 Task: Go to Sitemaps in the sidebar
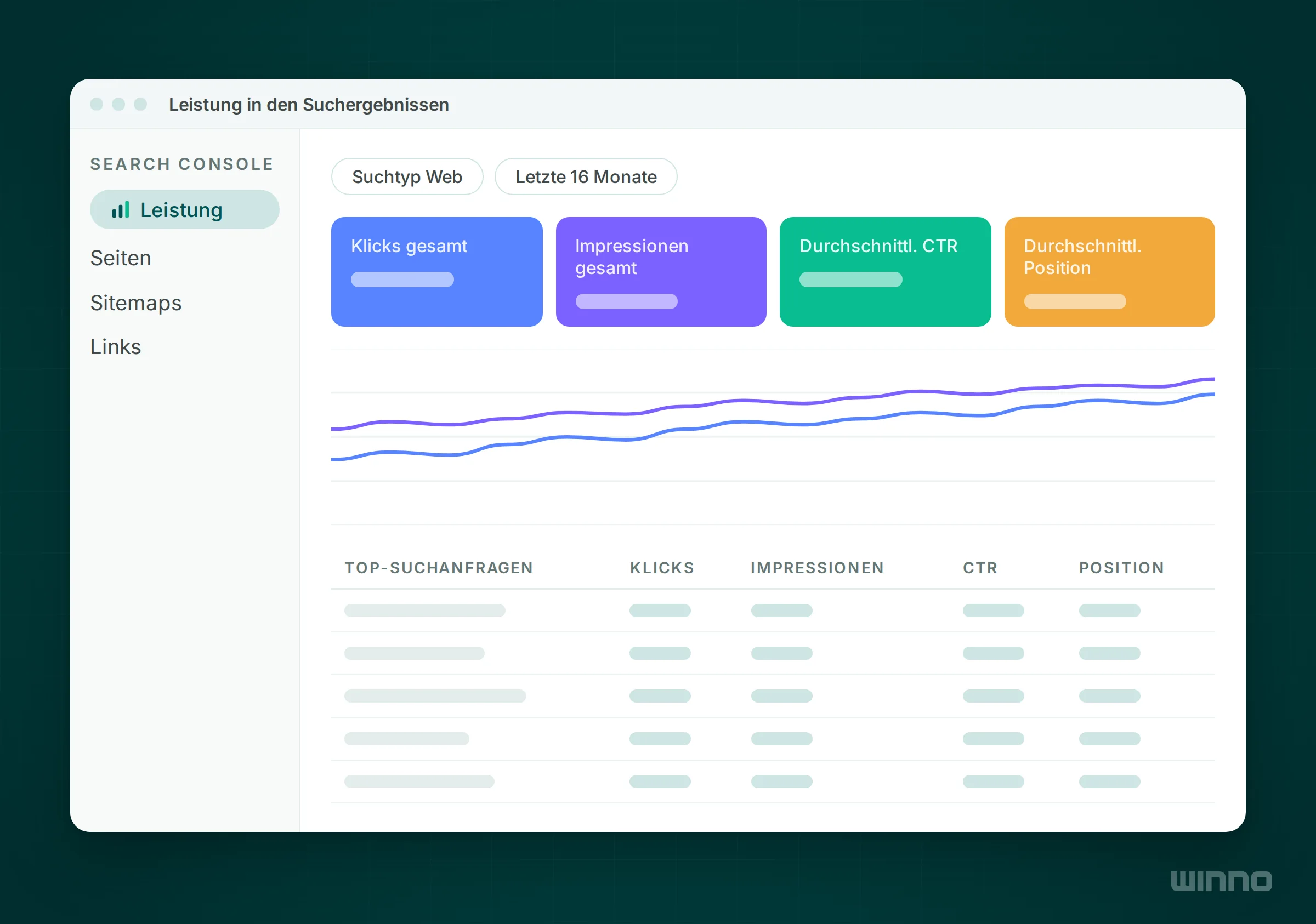(x=136, y=303)
